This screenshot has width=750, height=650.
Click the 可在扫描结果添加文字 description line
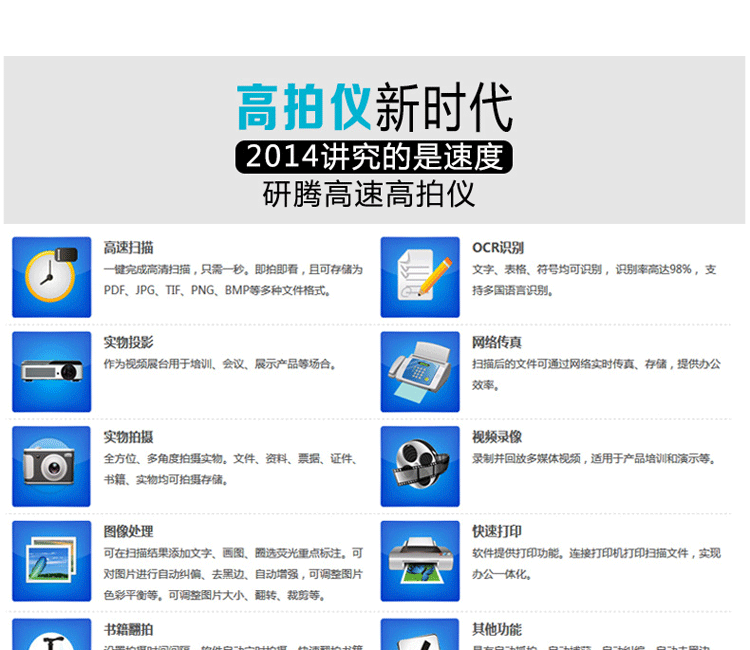233,553
